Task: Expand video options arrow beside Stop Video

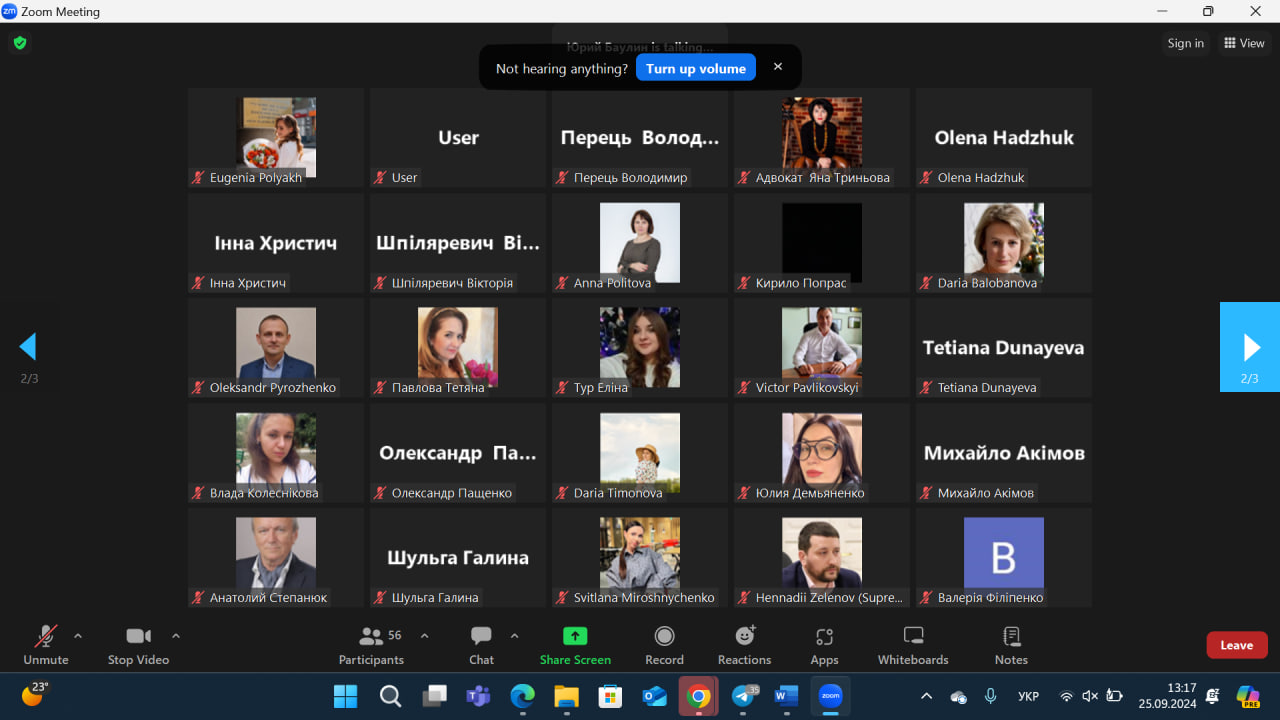Action: pos(176,635)
